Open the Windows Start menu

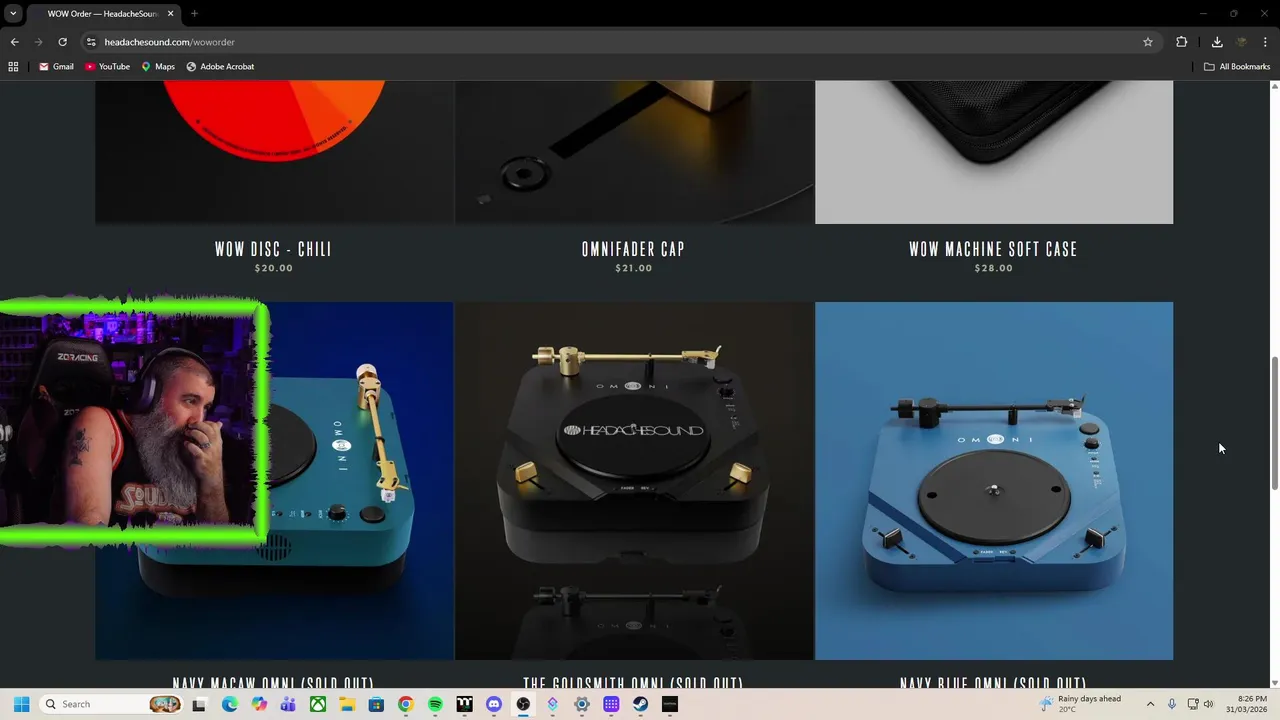pyautogui.click(x=21, y=704)
